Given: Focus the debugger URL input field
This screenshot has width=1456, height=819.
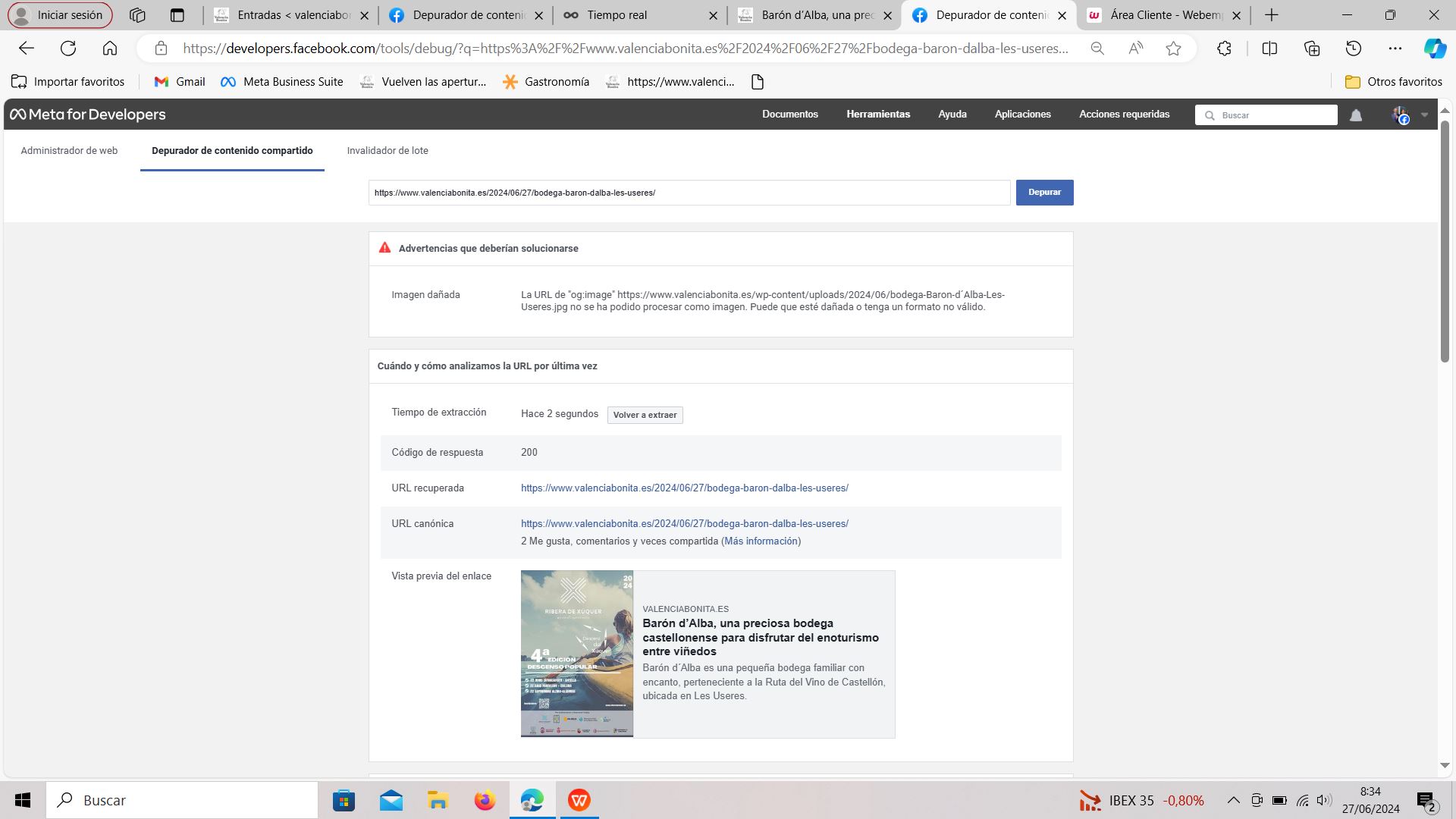Looking at the screenshot, I should (689, 193).
